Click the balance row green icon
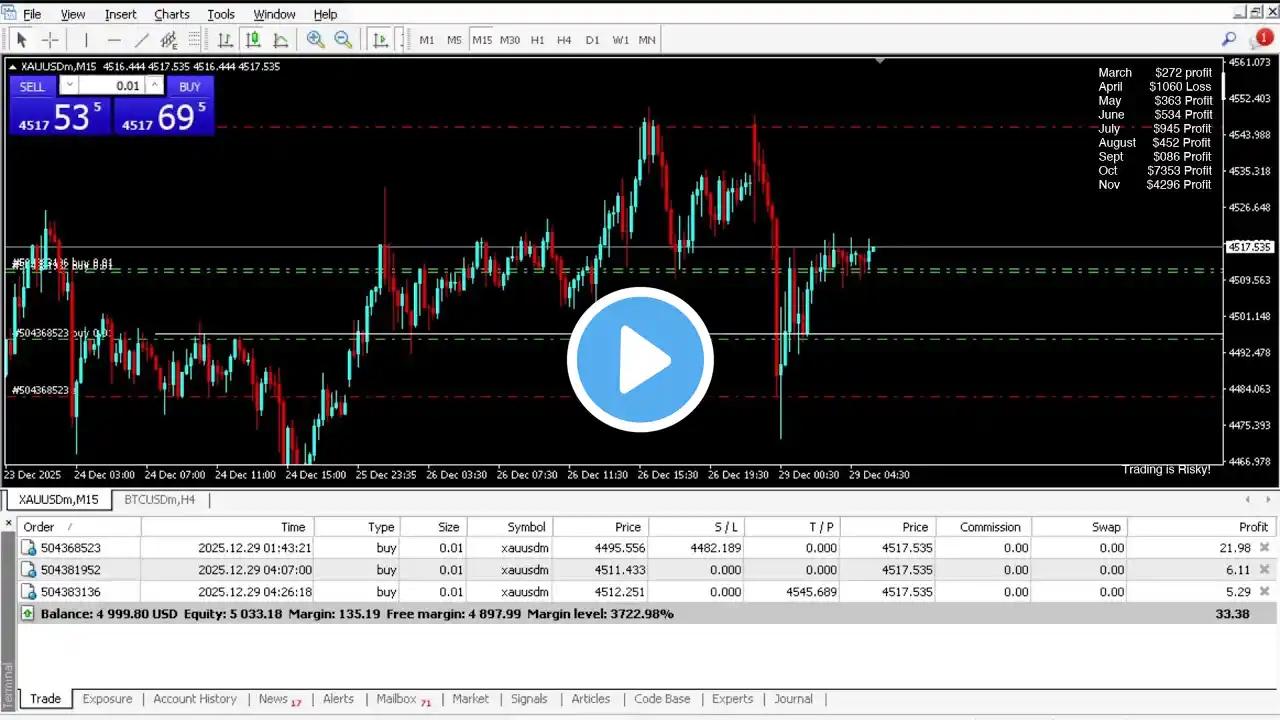The image size is (1280, 720). (x=28, y=614)
